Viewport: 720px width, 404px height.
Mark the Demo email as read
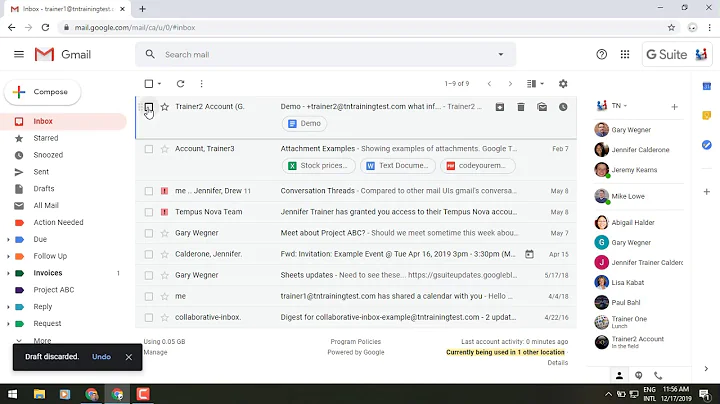point(542,107)
